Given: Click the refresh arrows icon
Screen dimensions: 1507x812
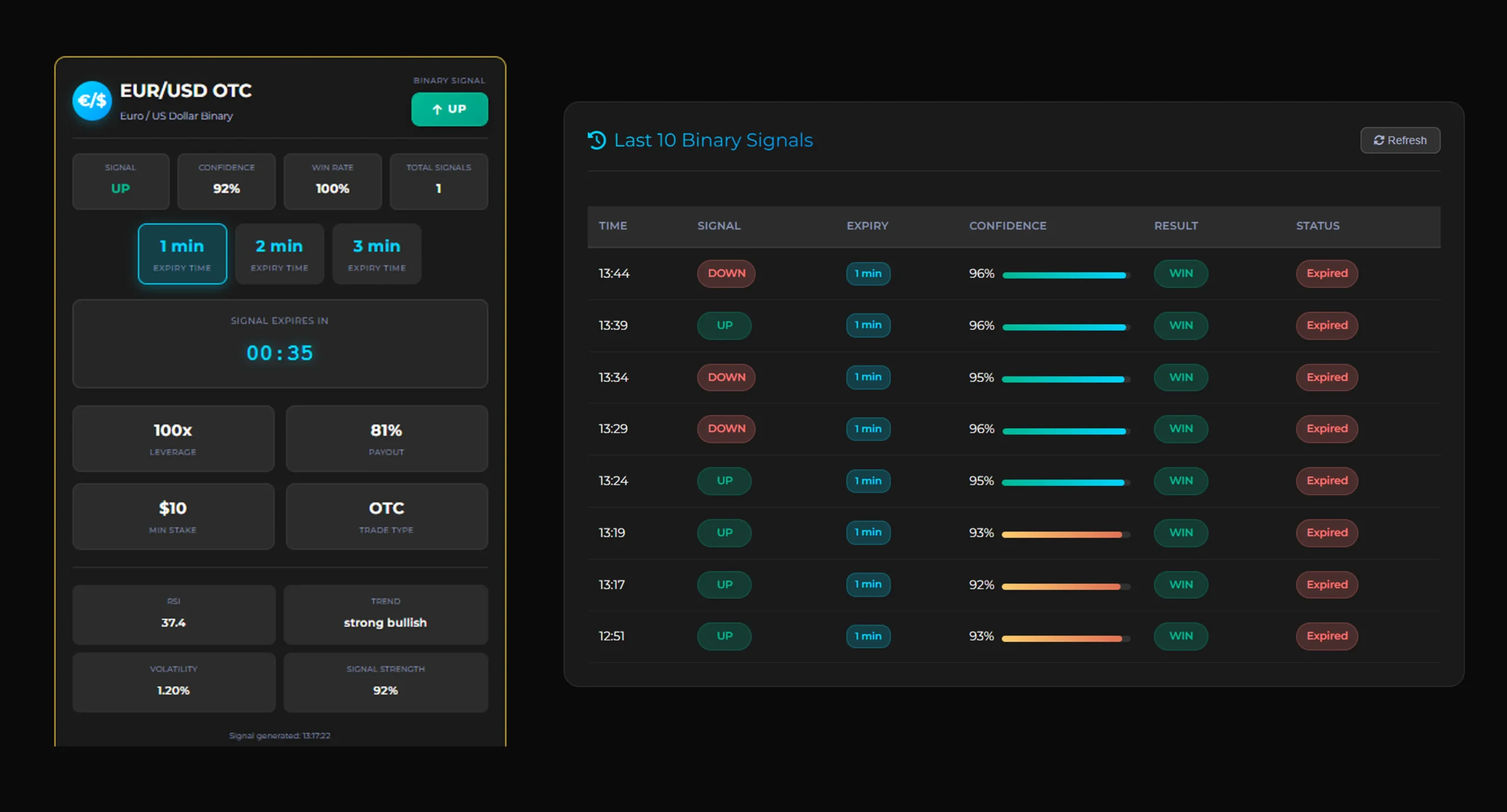Looking at the screenshot, I should [x=1379, y=140].
